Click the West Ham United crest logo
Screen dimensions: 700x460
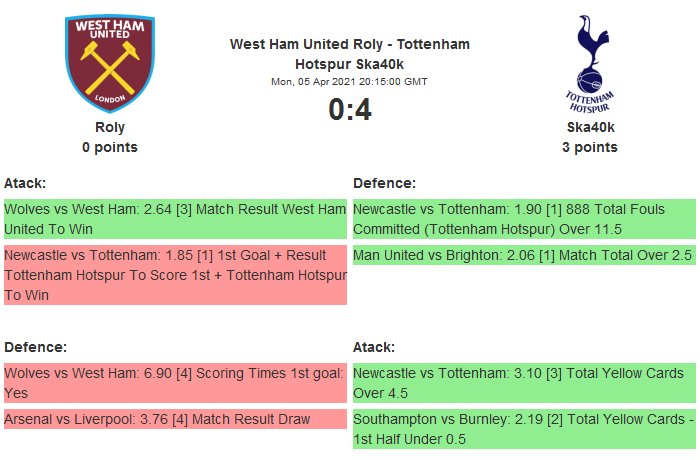(110, 62)
